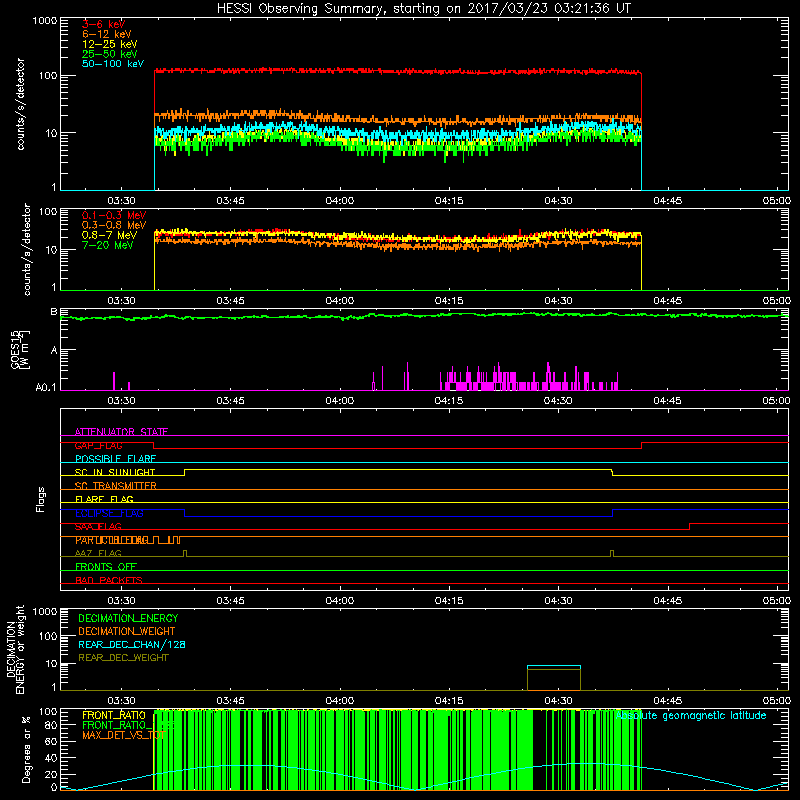Screen dimensions: 800x800
Task: Click the FRONT_RATIO legend label in yellow
Action: (114, 715)
